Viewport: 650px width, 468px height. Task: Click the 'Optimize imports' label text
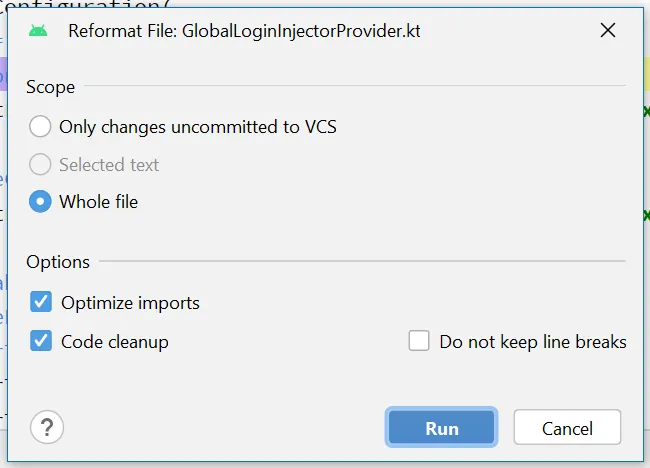click(x=130, y=302)
